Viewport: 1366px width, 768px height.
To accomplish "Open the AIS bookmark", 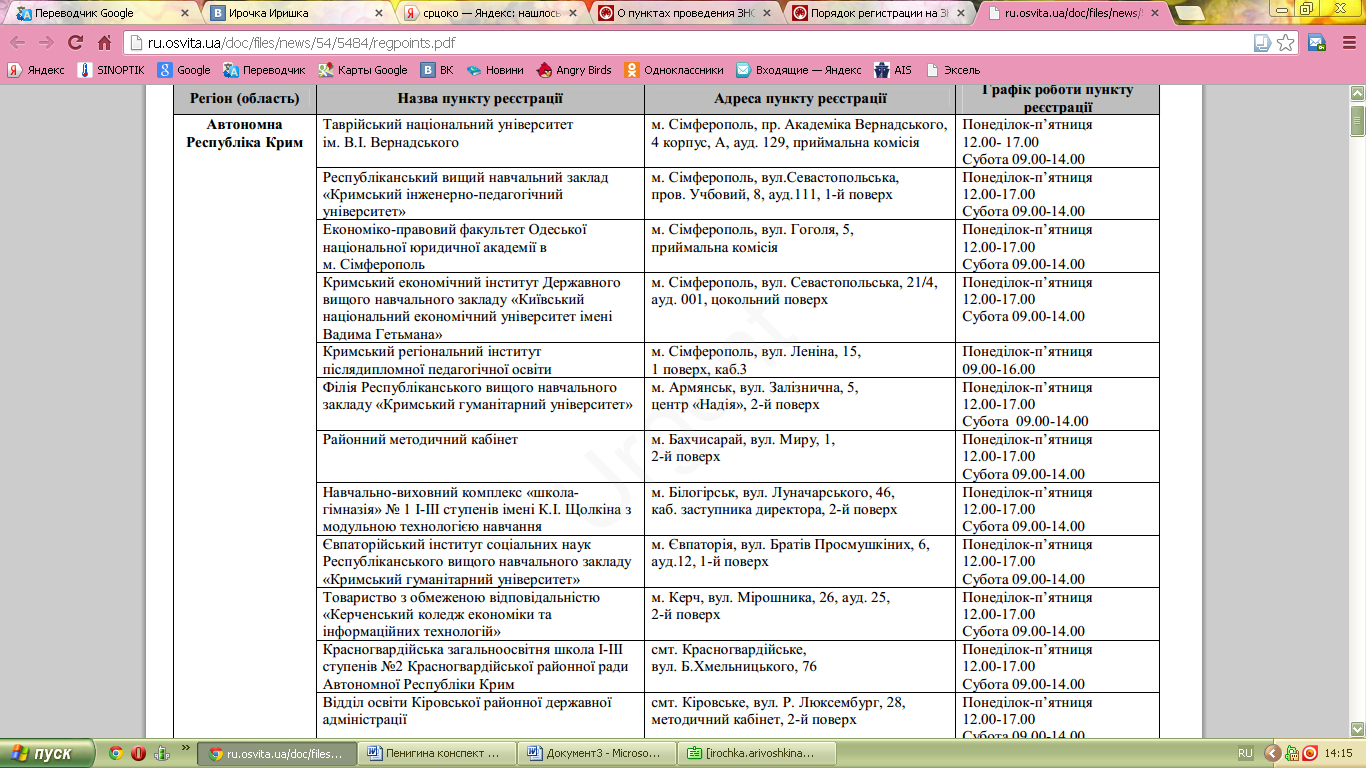I will coord(893,70).
